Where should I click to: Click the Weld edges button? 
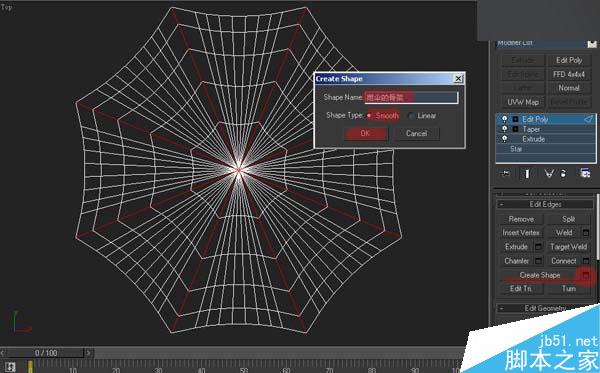point(564,233)
